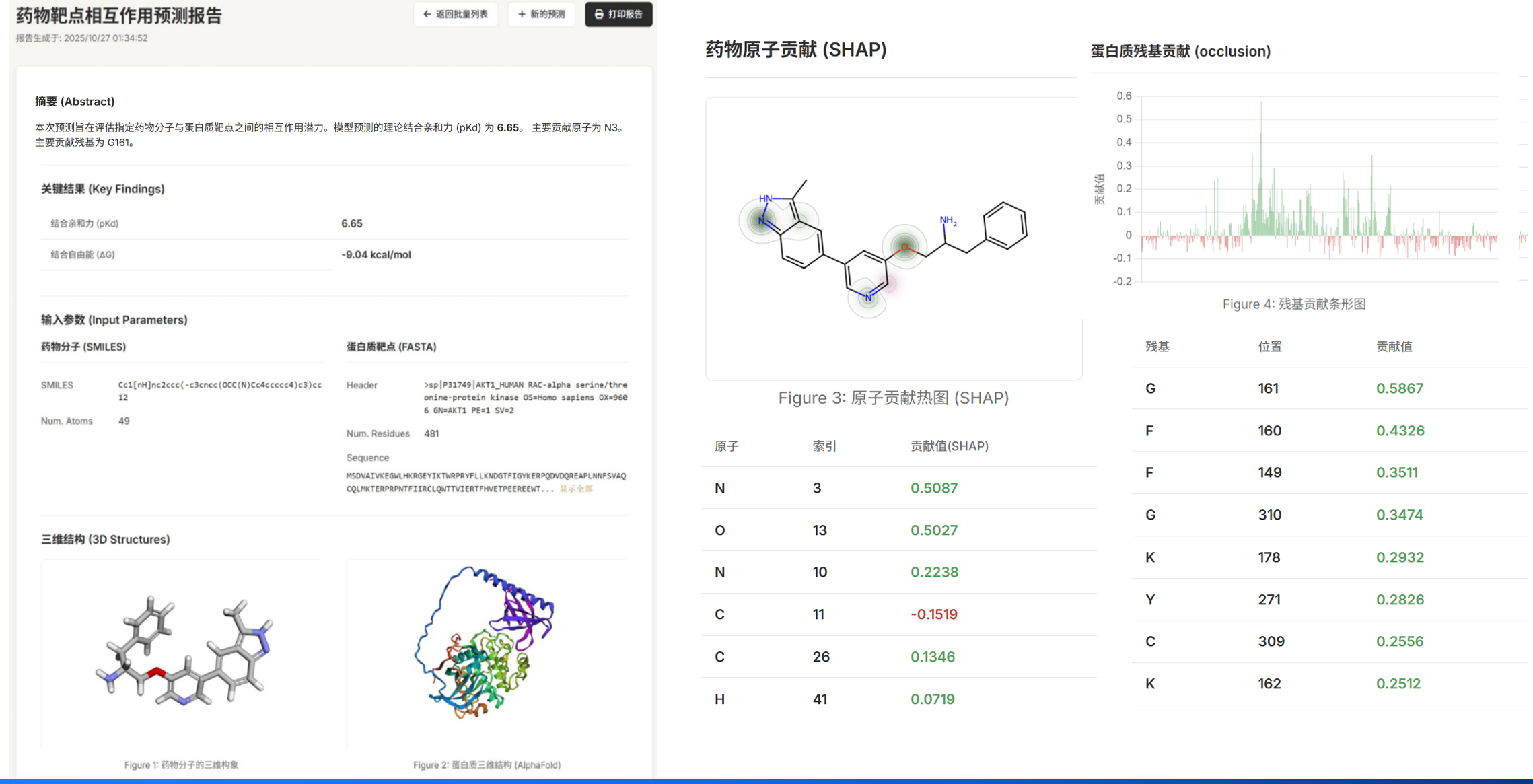Click the pyridine N atom in the SHAP heatmap
Image resolution: width=1533 pixels, height=784 pixels.
867,297
